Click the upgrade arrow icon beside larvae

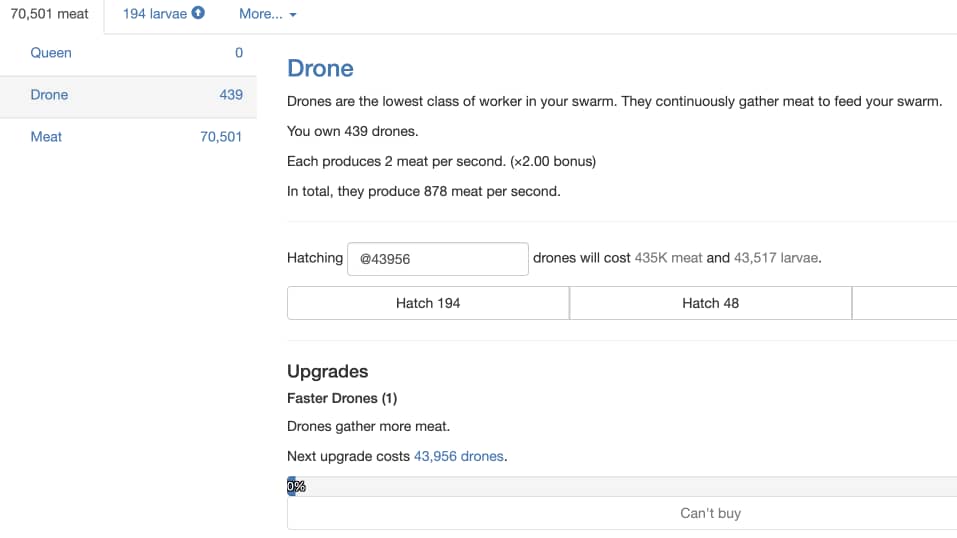point(198,14)
